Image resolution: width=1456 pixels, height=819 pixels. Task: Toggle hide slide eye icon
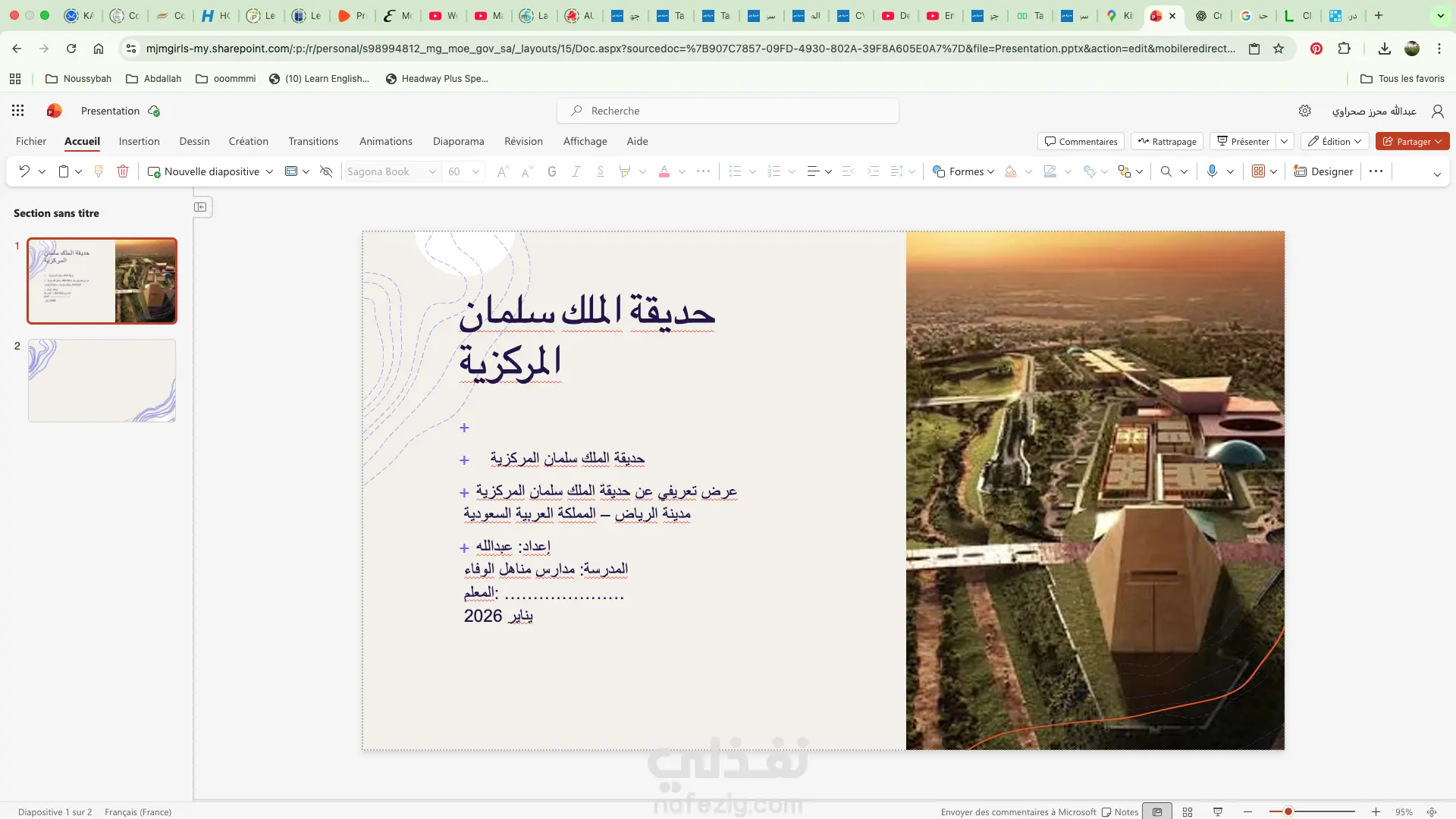(x=326, y=171)
